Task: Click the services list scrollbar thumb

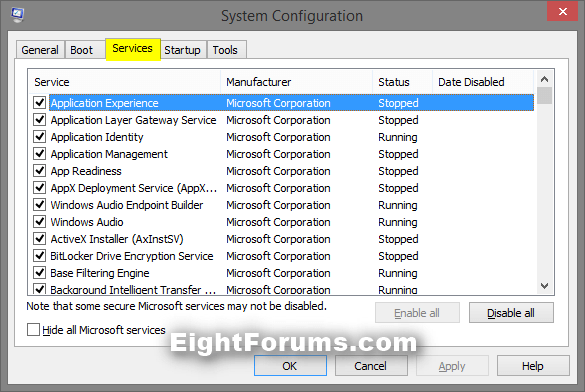Action: tap(544, 95)
